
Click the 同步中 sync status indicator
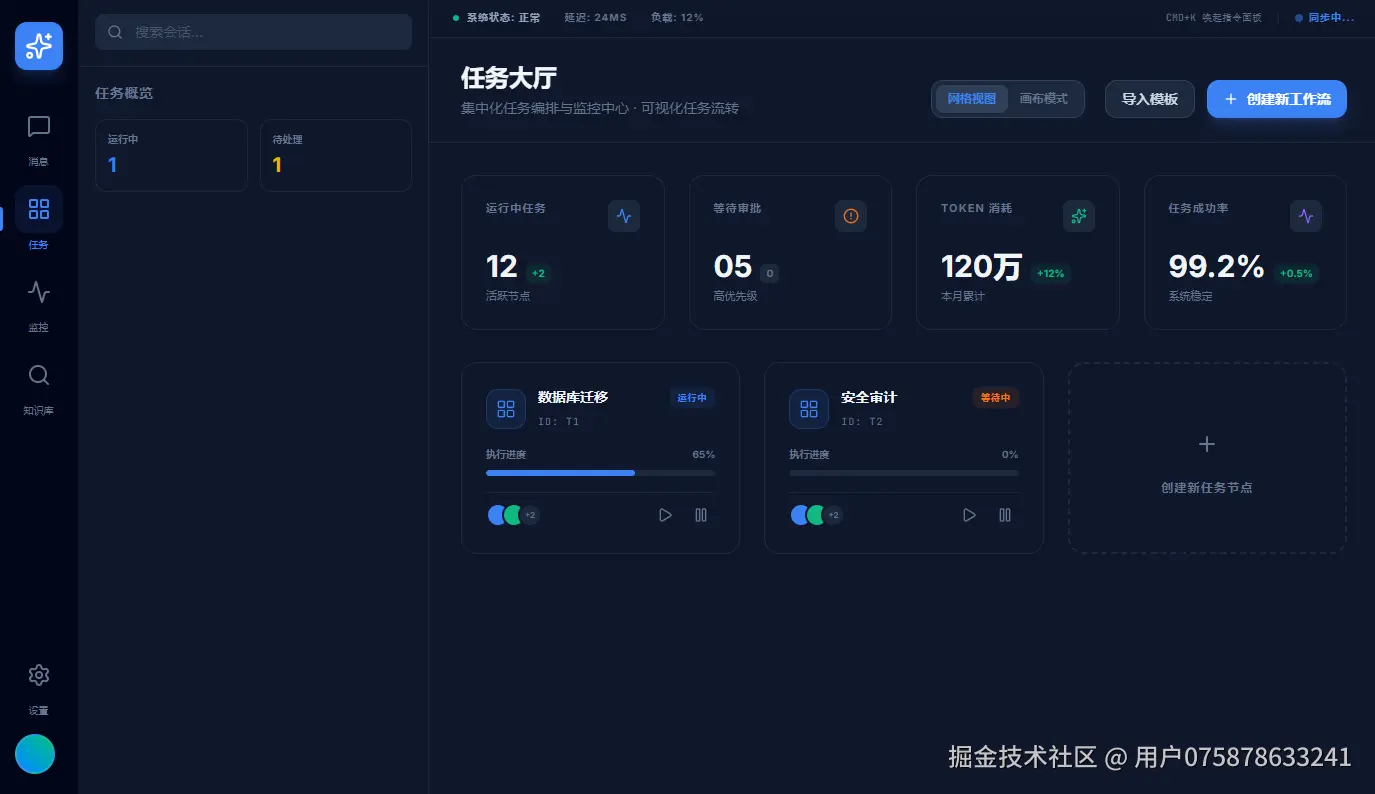1324,18
